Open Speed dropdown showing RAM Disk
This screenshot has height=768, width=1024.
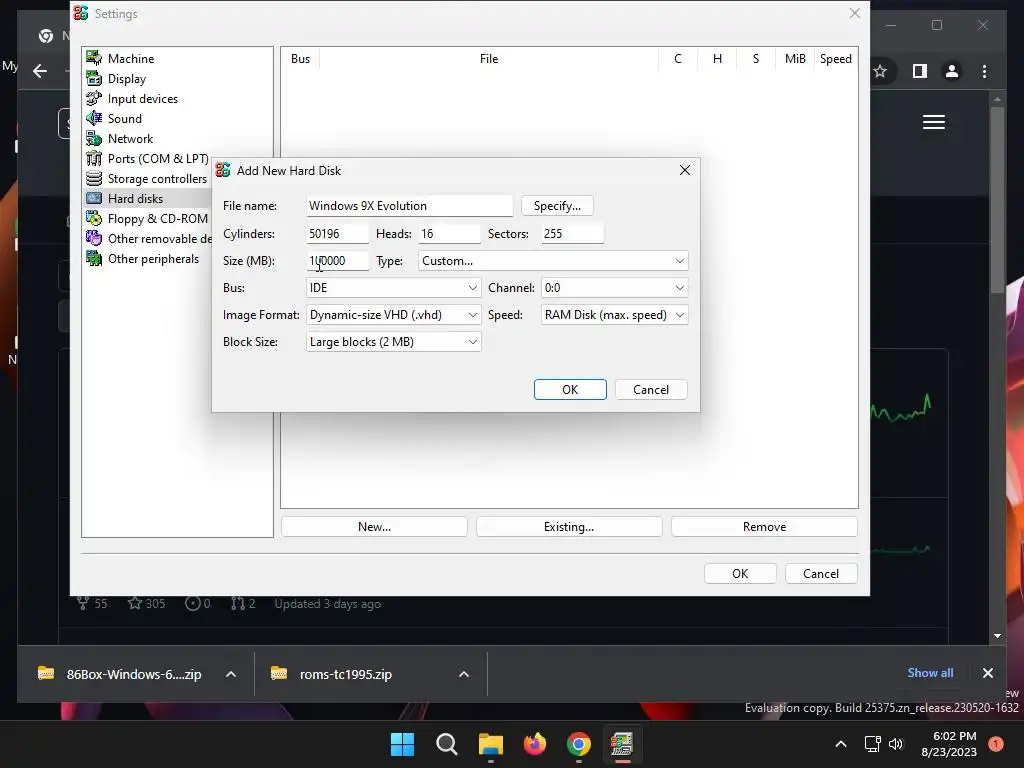(614, 315)
